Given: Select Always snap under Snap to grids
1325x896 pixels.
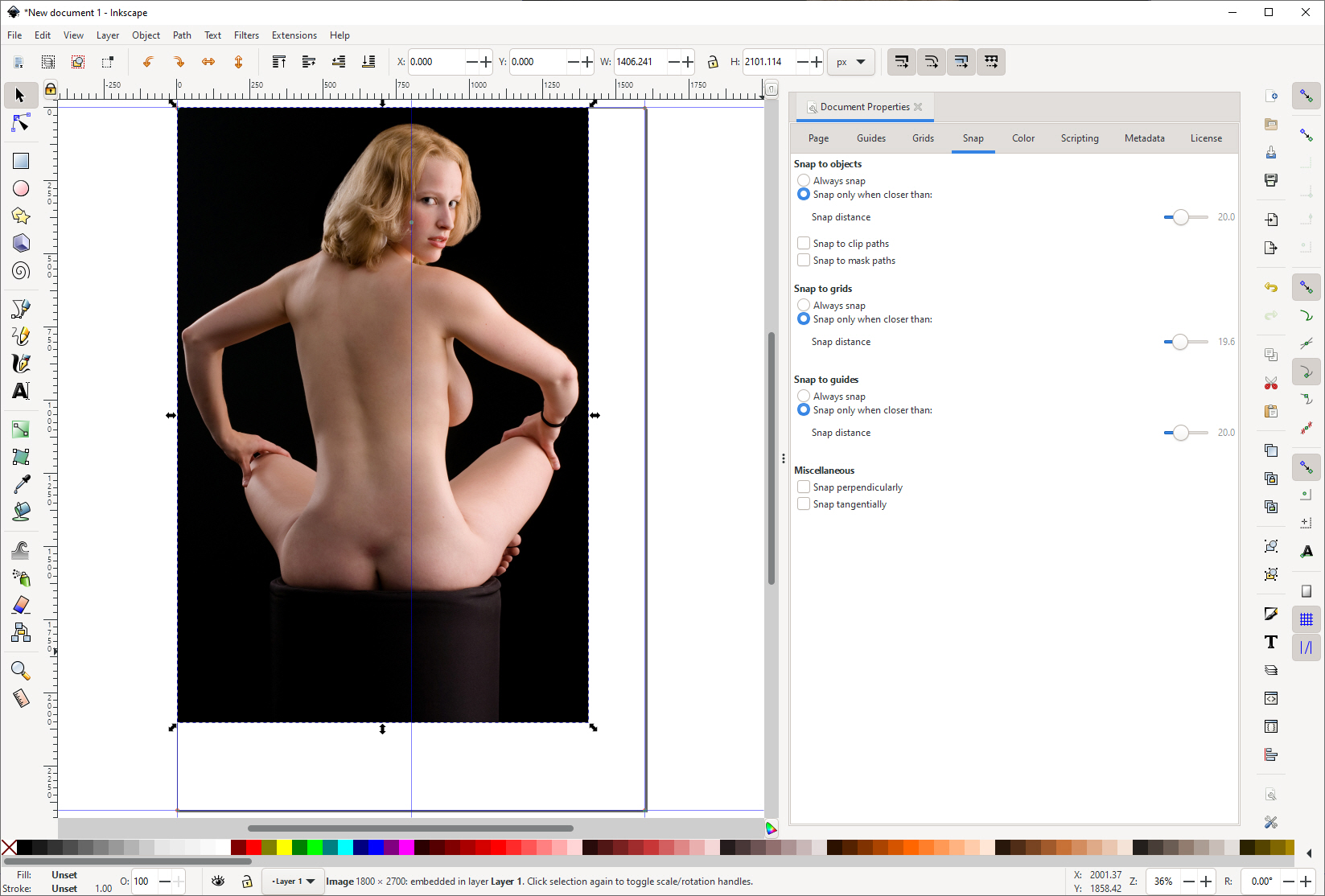Looking at the screenshot, I should (804, 305).
